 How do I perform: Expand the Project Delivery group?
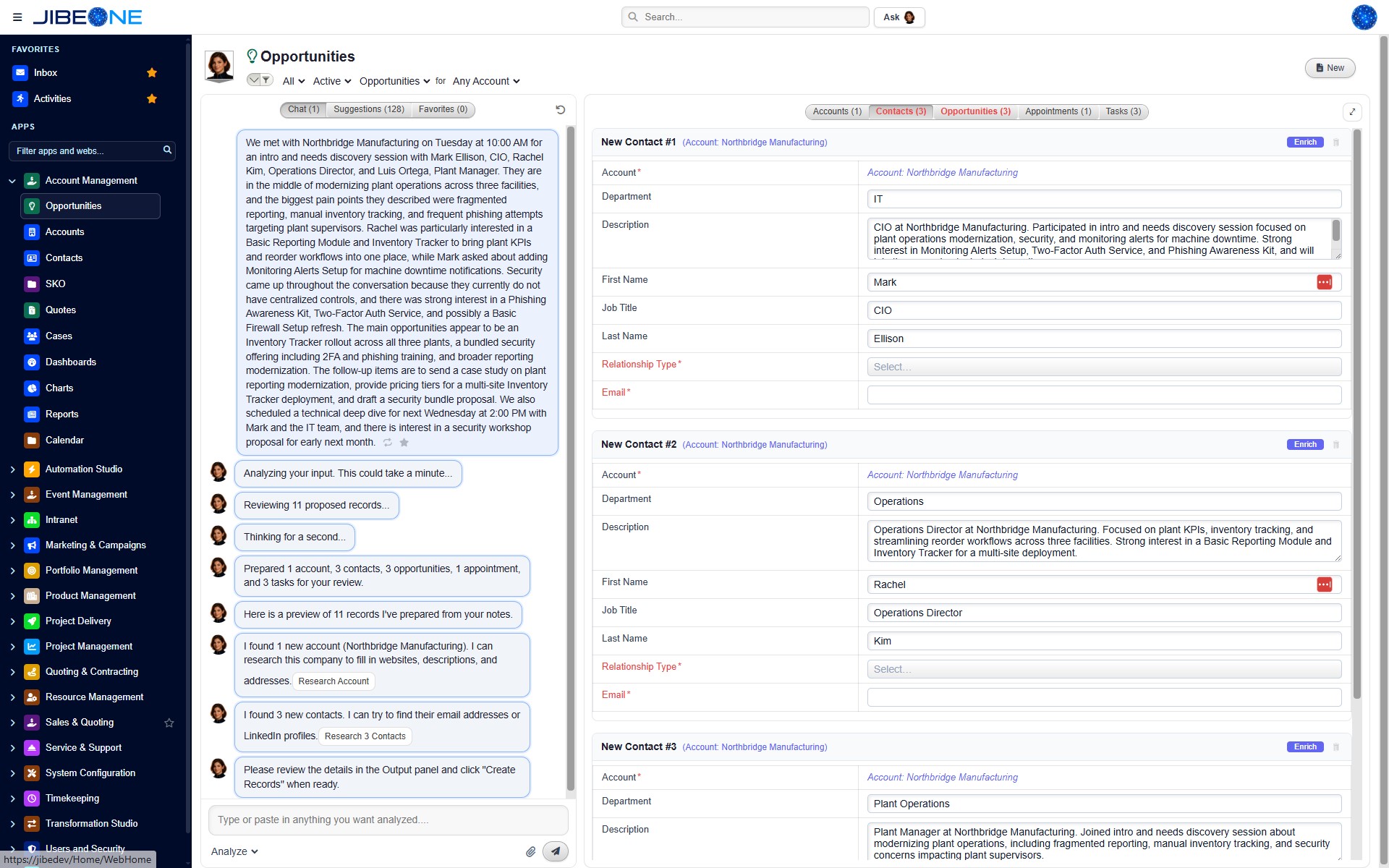tap(12, 621)
